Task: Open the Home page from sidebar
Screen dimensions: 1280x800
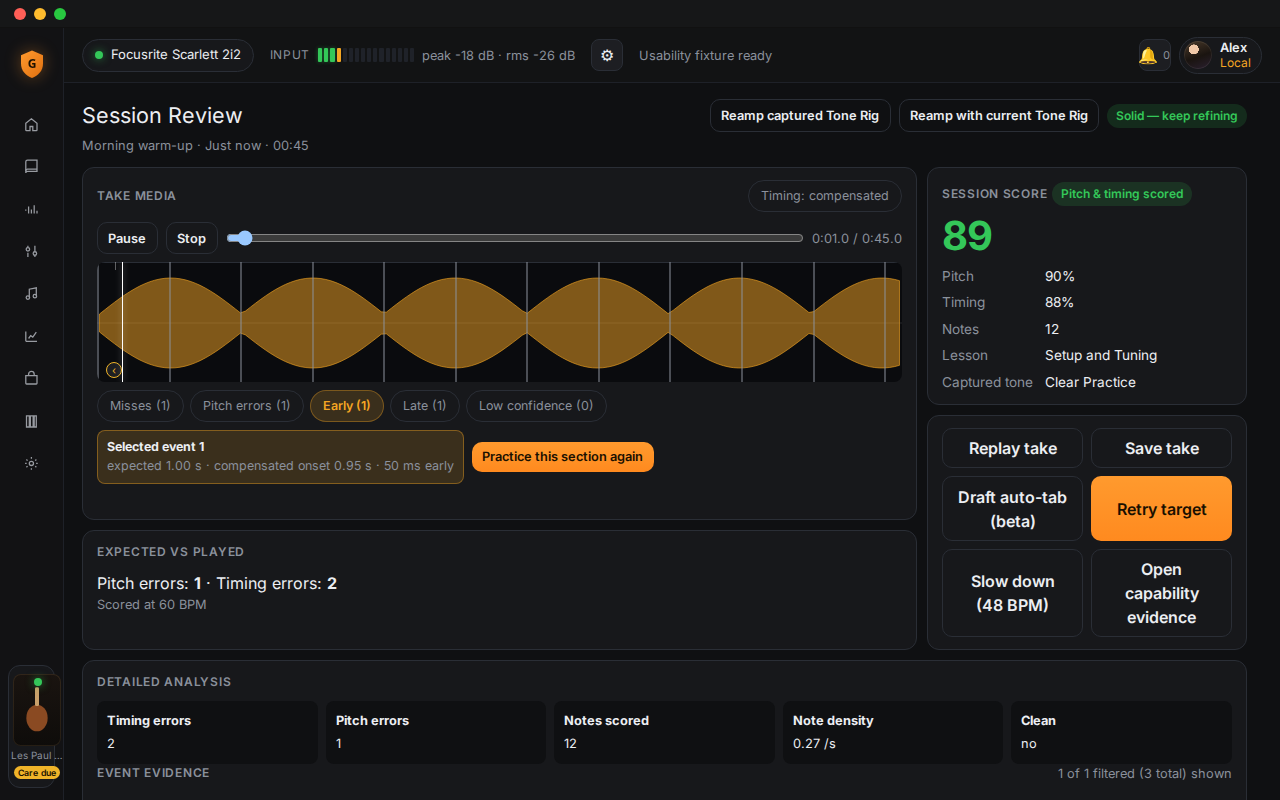Action: click(x=31, y=125)
